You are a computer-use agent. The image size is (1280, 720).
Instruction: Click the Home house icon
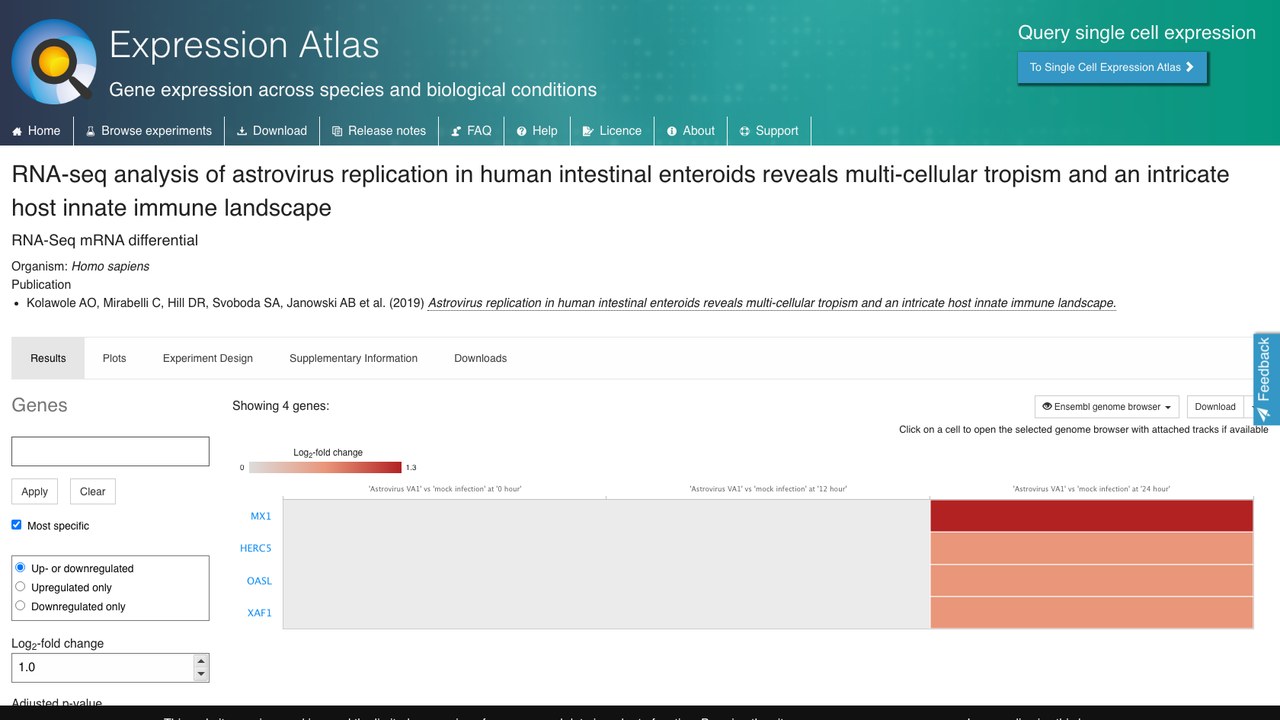[x=17, y=131]
